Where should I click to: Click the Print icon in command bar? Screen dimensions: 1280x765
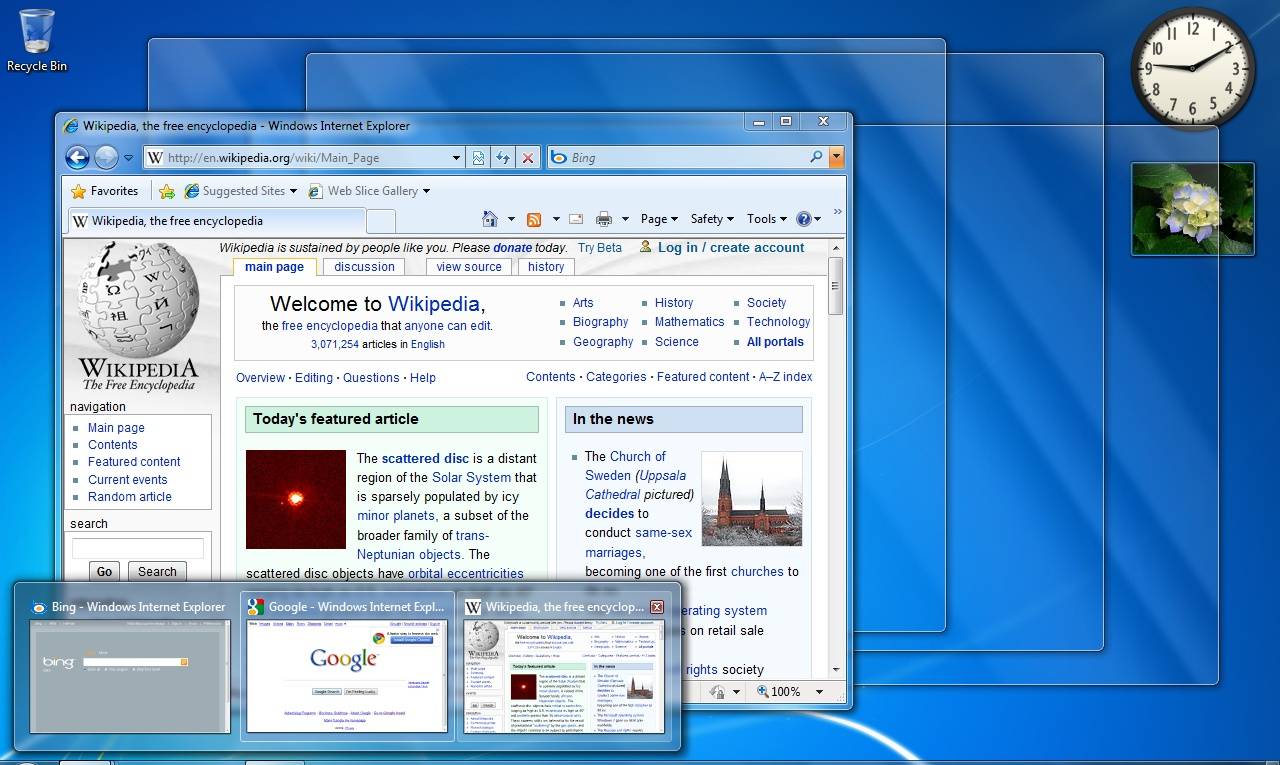604,219
